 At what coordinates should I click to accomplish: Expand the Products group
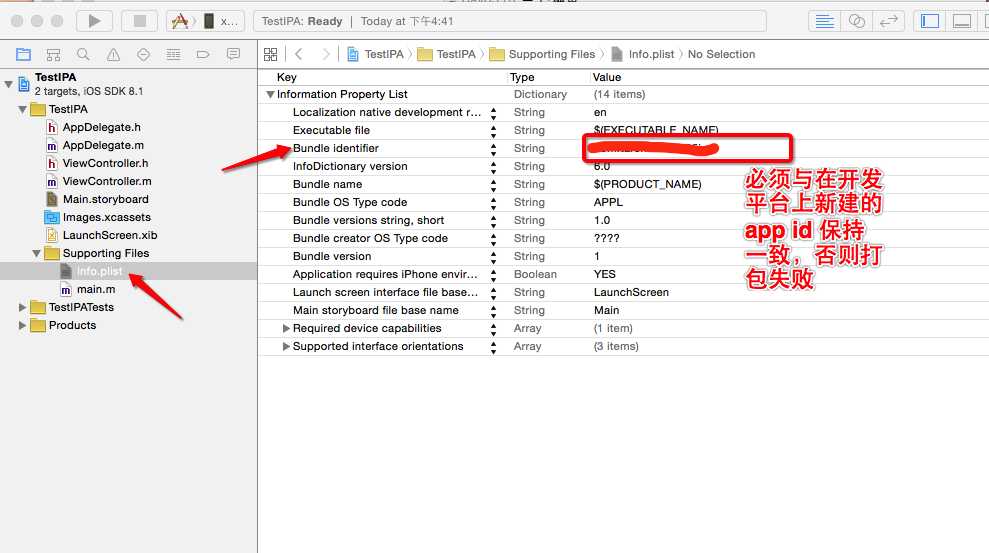[x=22, y=325]
